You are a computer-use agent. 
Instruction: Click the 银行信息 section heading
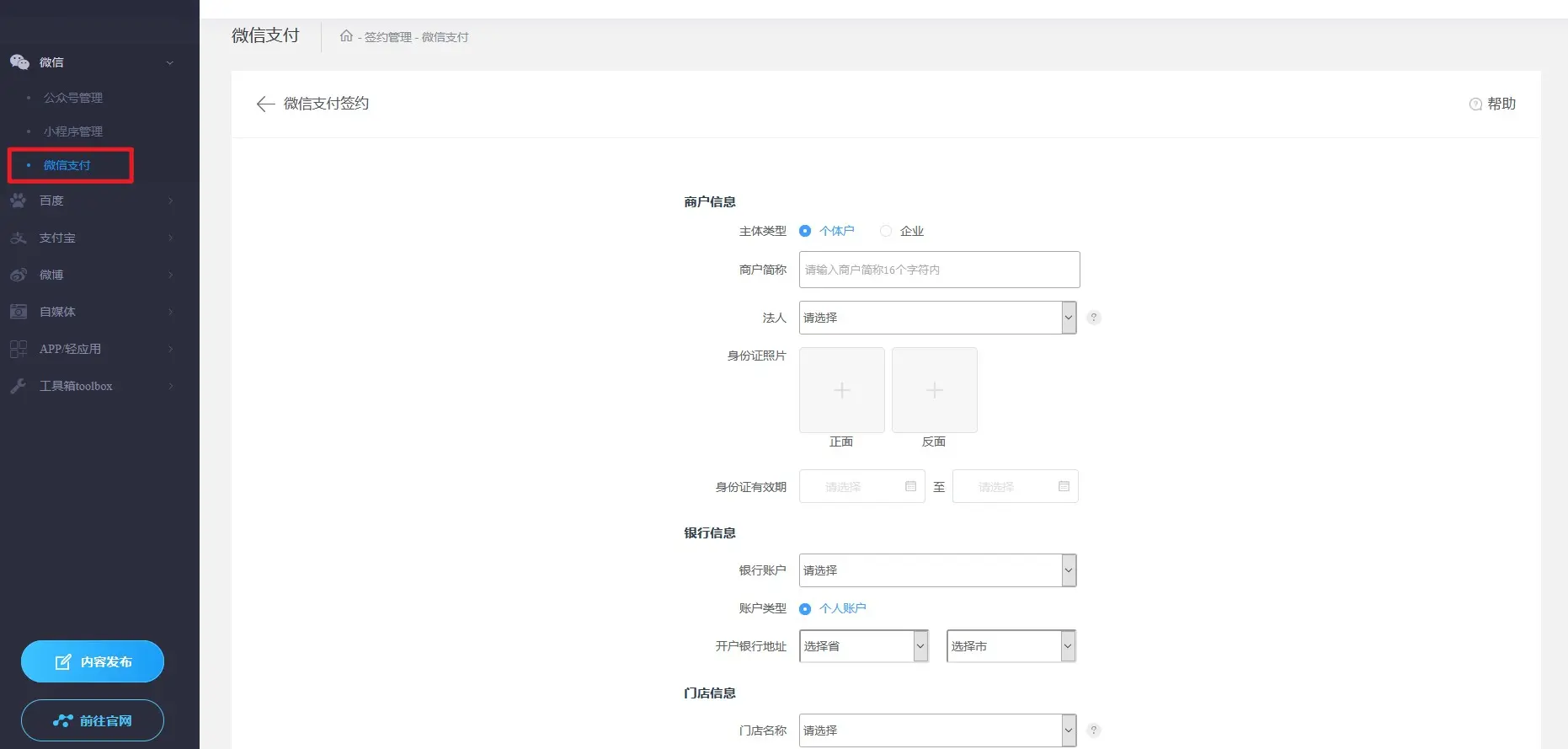(x=710, y=532)
